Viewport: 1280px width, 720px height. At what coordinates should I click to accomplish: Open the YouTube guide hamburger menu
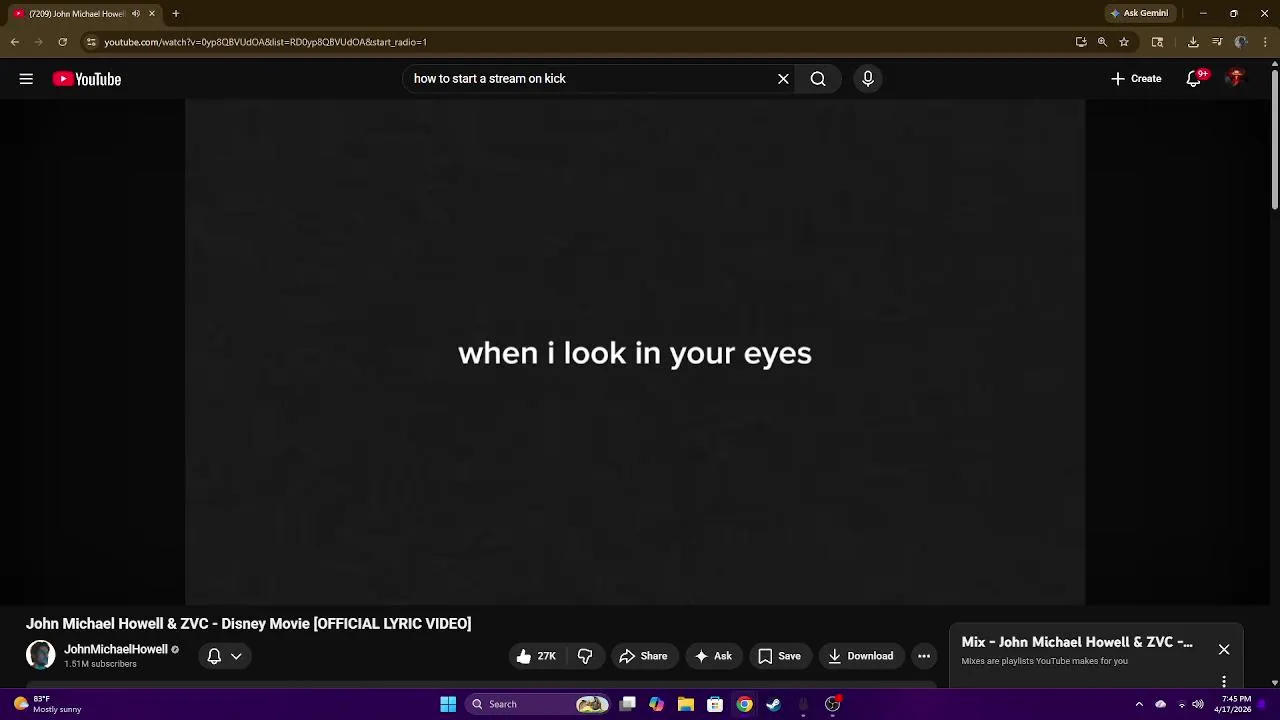tap(26, 79)
